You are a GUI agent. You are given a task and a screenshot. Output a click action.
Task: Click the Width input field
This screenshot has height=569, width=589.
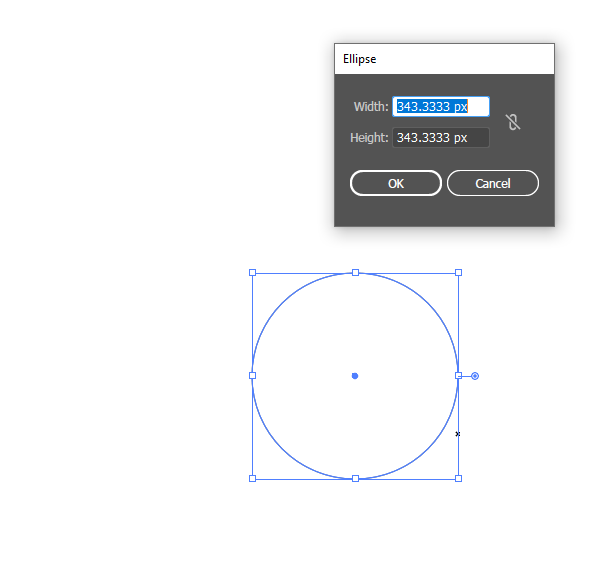tap(441, 107)
